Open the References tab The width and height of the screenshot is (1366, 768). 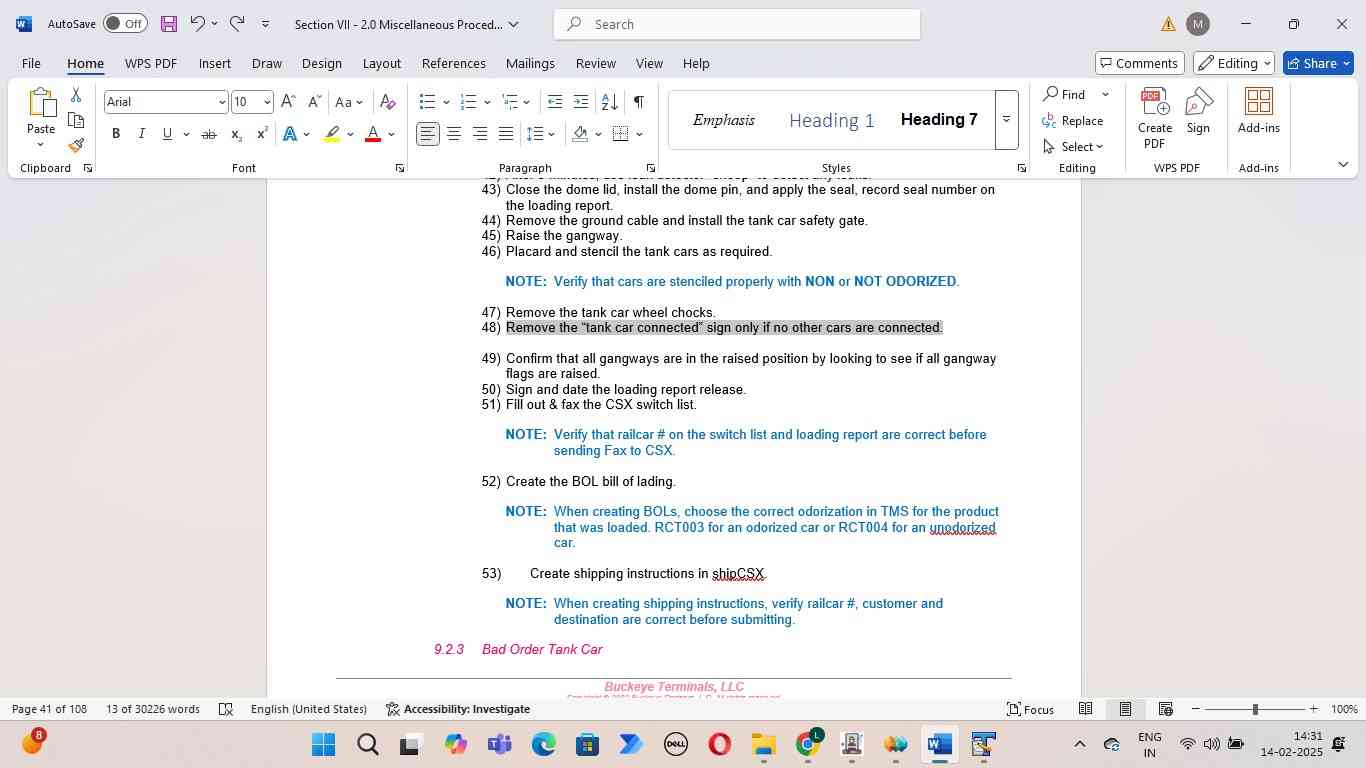pyautogui.click(x=453, y=63)
